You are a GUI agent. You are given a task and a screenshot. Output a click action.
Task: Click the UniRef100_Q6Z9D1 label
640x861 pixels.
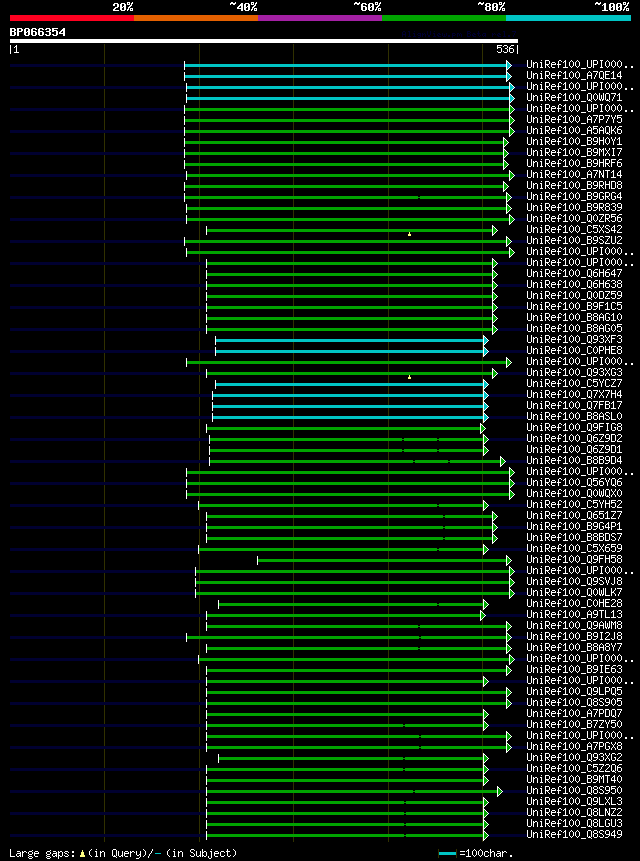click(574, 450)
